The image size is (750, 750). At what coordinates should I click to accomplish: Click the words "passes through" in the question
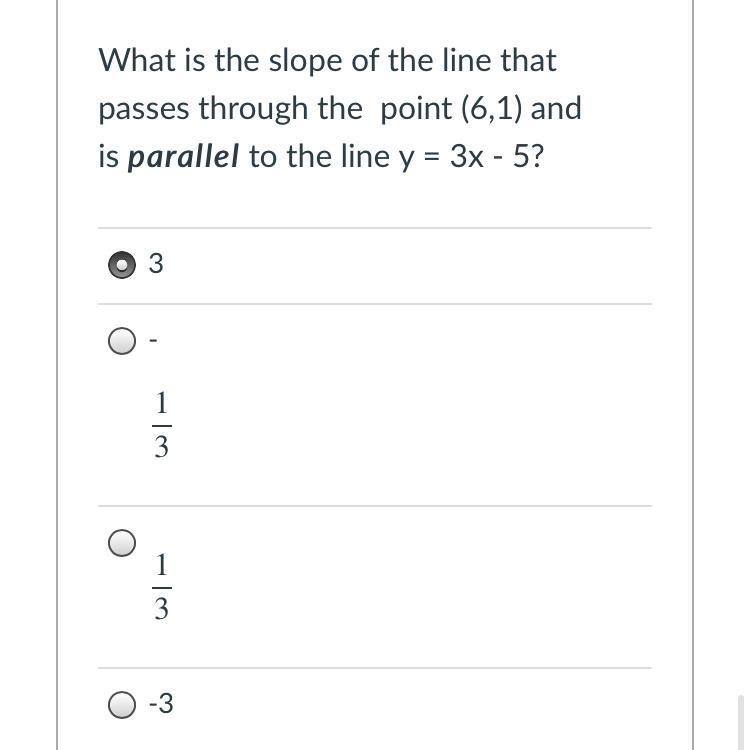(203, 109)
